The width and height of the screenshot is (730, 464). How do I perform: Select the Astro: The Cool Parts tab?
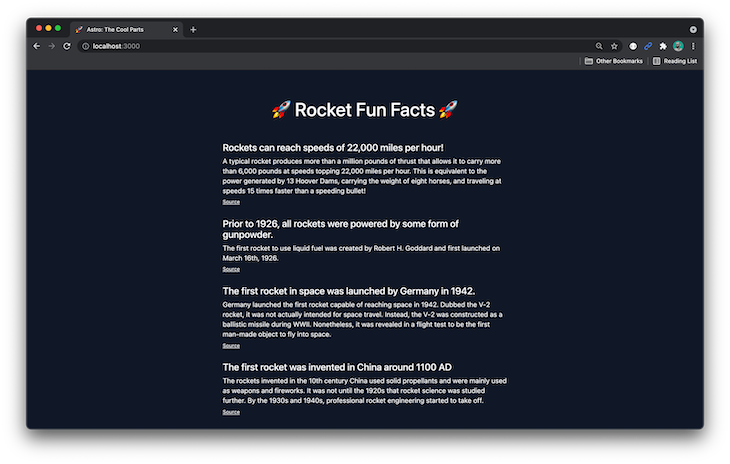tap(127, 29)
